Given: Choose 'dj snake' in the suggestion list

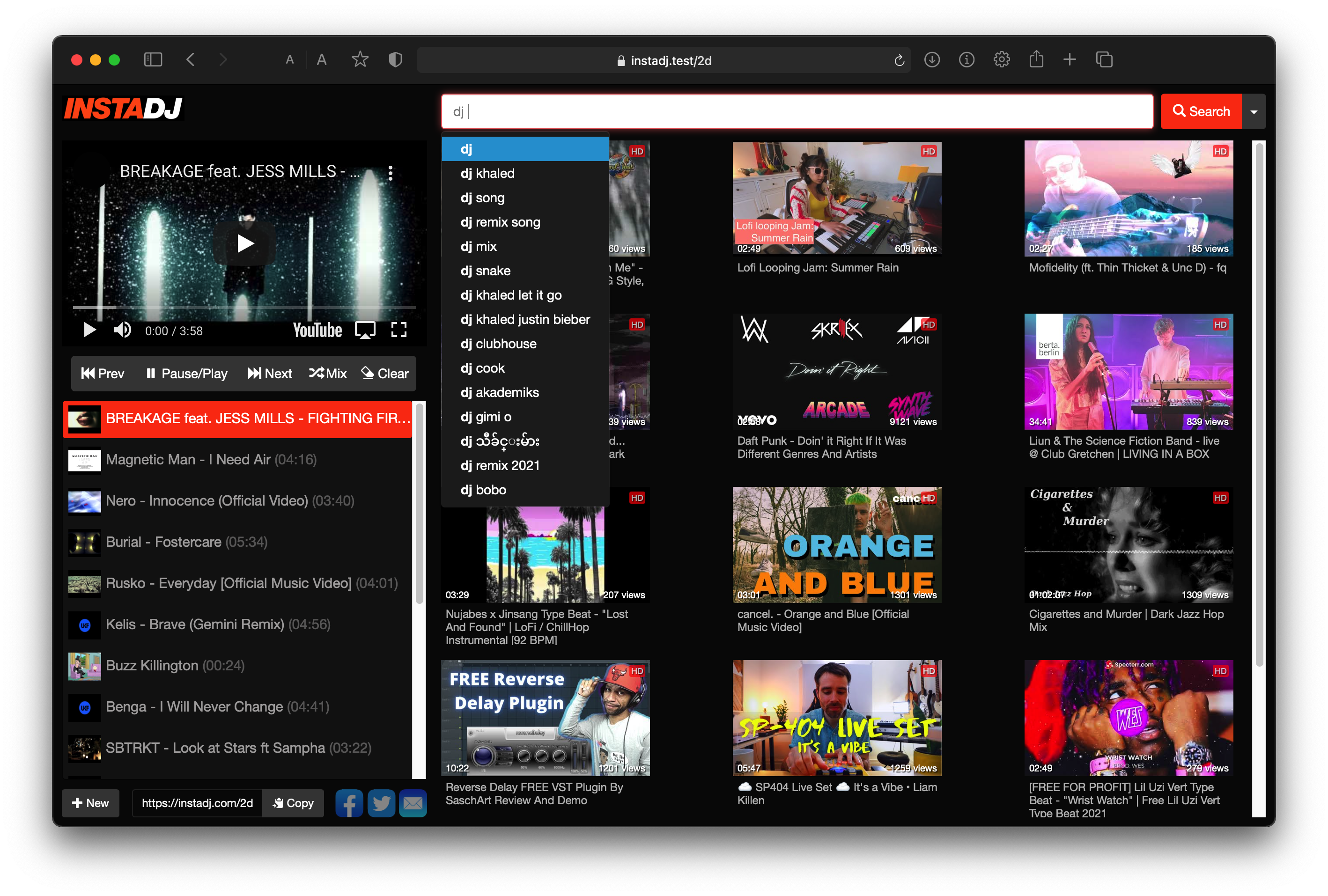Looking at the screenshot, I should pos(485,270).
